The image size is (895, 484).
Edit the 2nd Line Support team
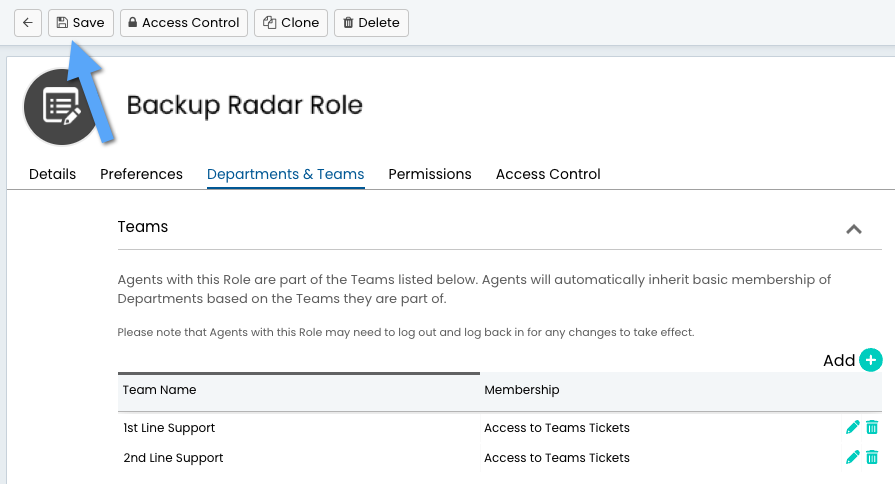click(853, 457)
